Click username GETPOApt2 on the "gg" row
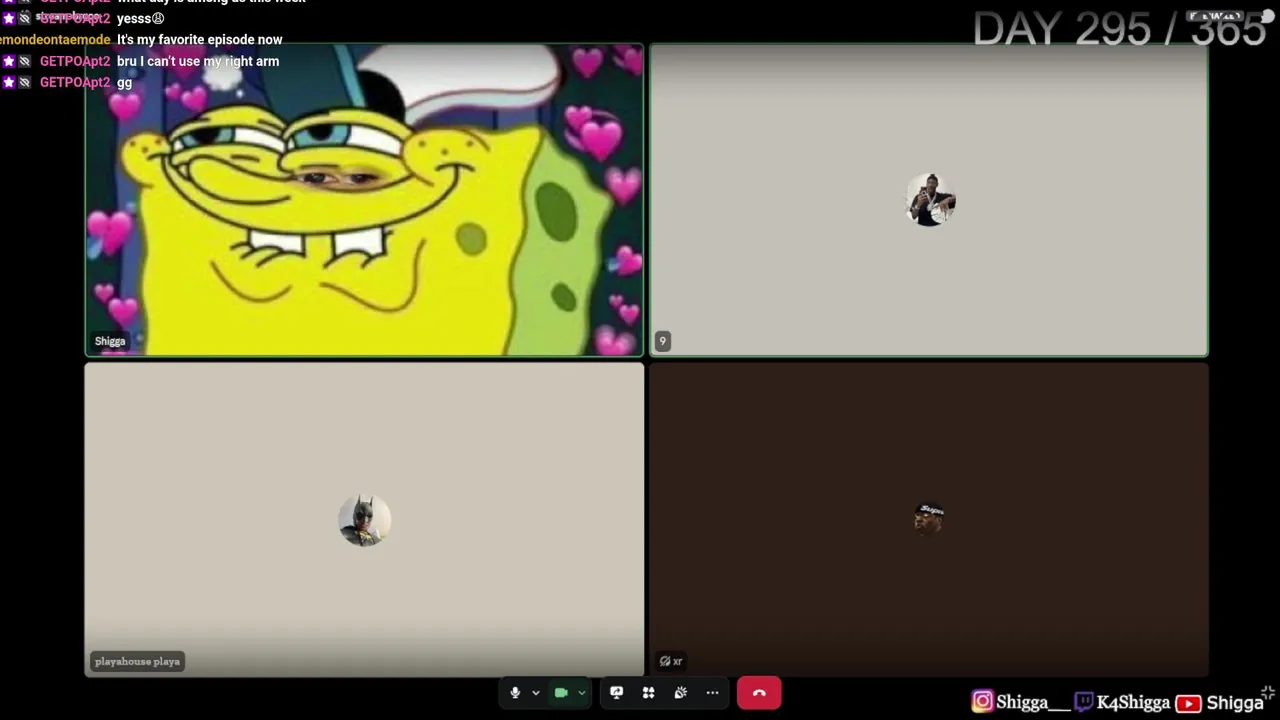This screenshot has width=1280, height=720. [x=75, y=83]
